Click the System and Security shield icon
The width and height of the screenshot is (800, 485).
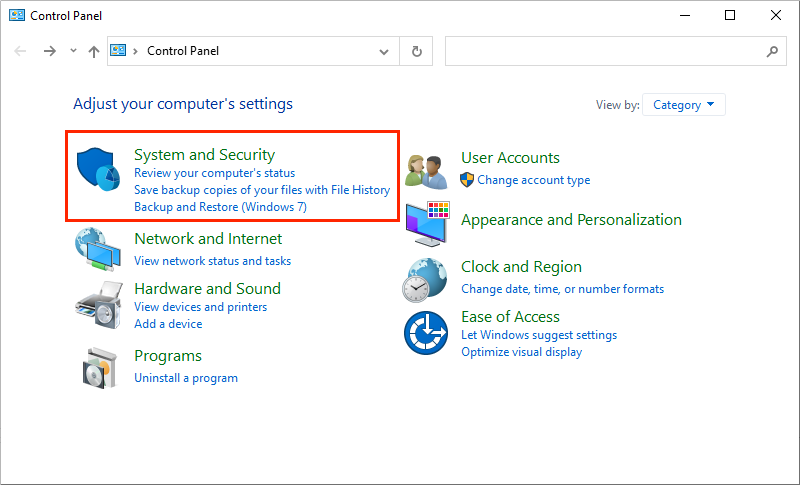coord(98,169)
